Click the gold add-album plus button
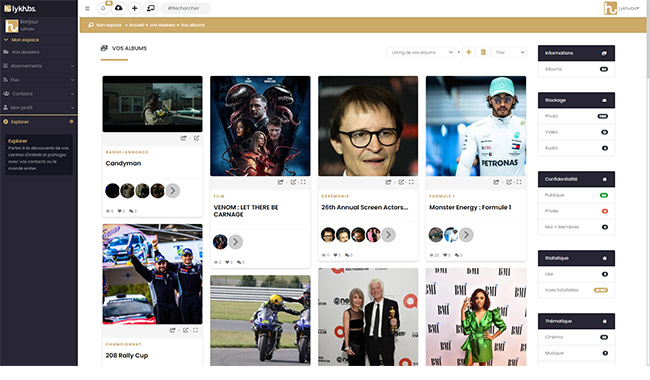Screen dimensions: 650x380 (x=468, y=52)
